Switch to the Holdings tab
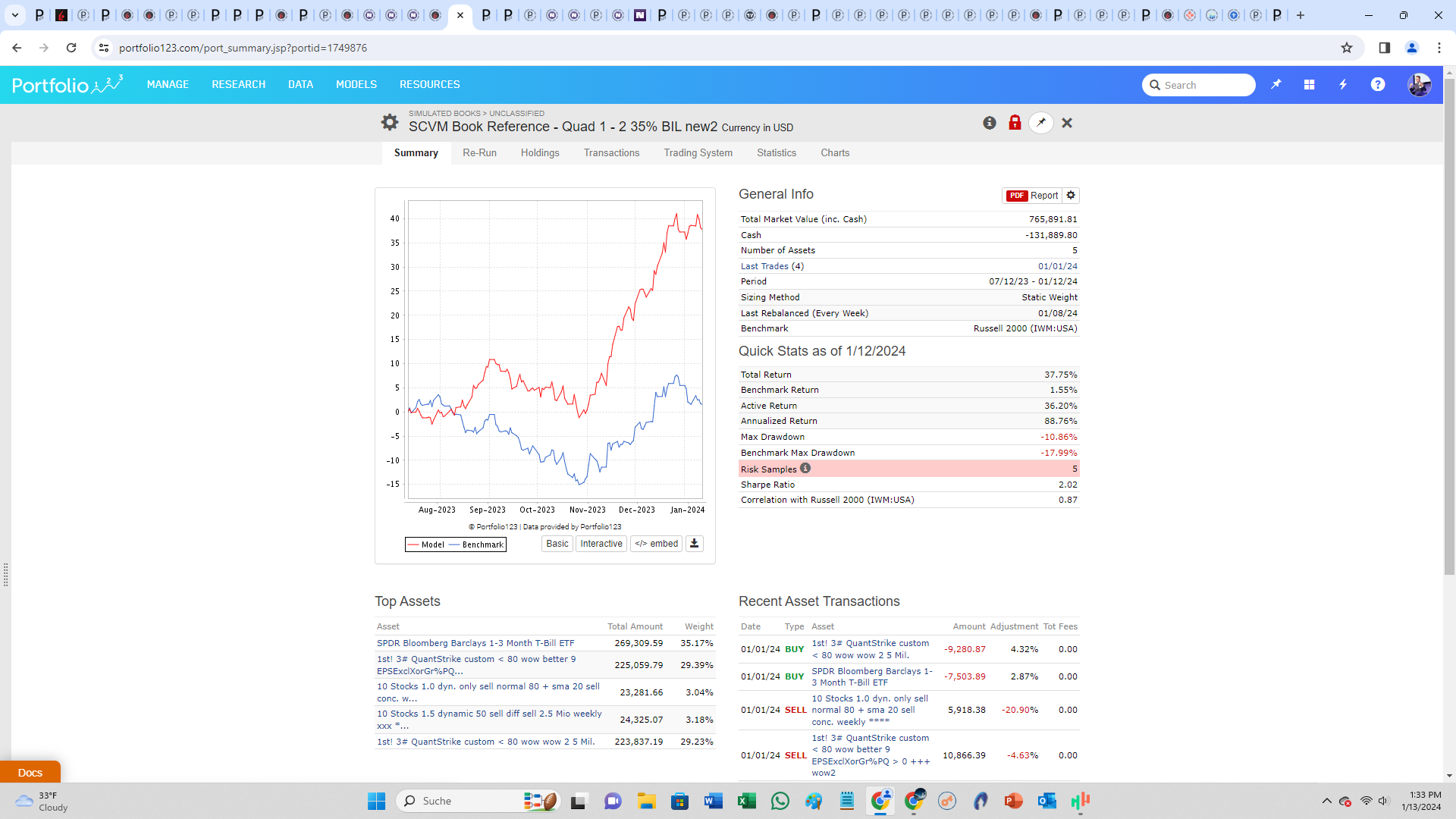Viewport: 1456px width, 819px height. tap(540, 153)
